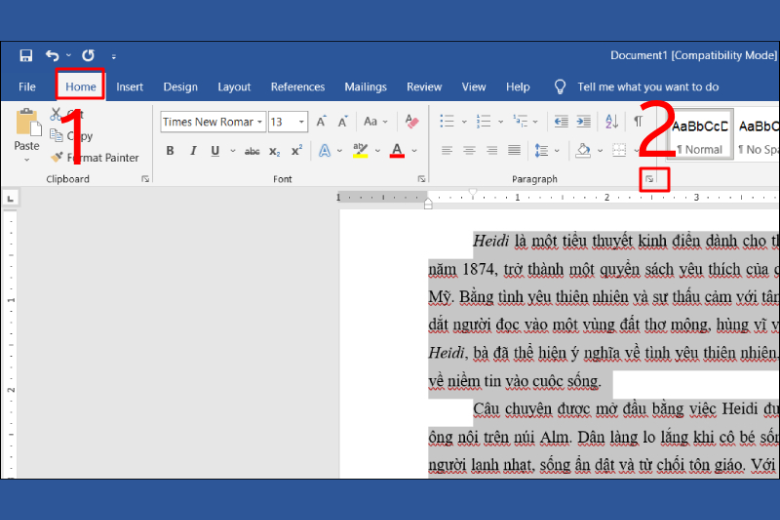The width and height of the screenshot is (780, 520).
Task: Open the highlight color dropdown arrow
Action: [378, 151]
